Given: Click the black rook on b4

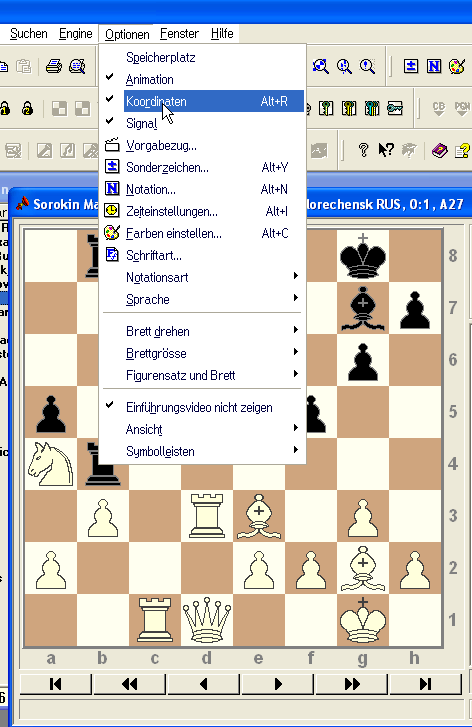Looking at the screenshot, I should [x=102, y=464].
